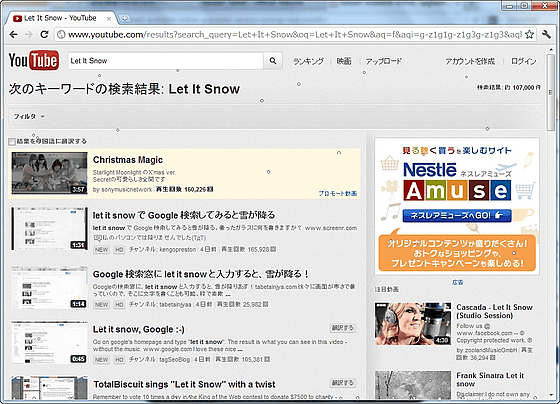
Task: Click the Nestle Amuse ad logo
Action: click(x=457, y=181)
